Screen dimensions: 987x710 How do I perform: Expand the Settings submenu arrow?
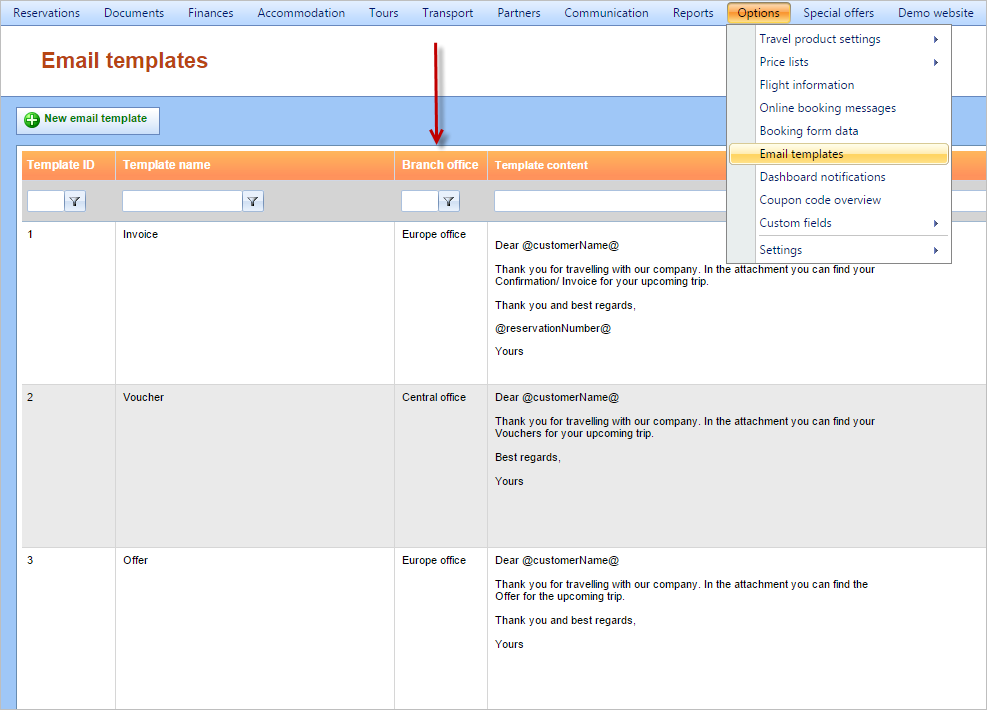[936, 251]
